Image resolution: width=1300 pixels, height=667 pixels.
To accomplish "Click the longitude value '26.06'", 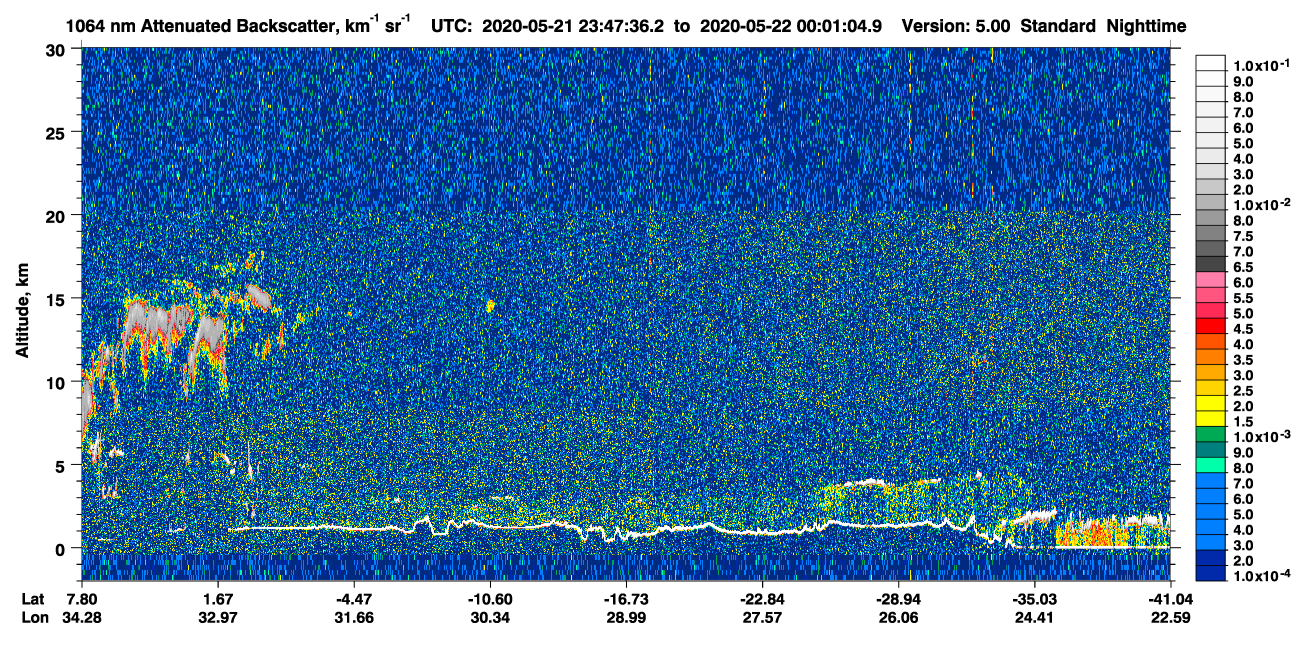I will click(899, 616).
